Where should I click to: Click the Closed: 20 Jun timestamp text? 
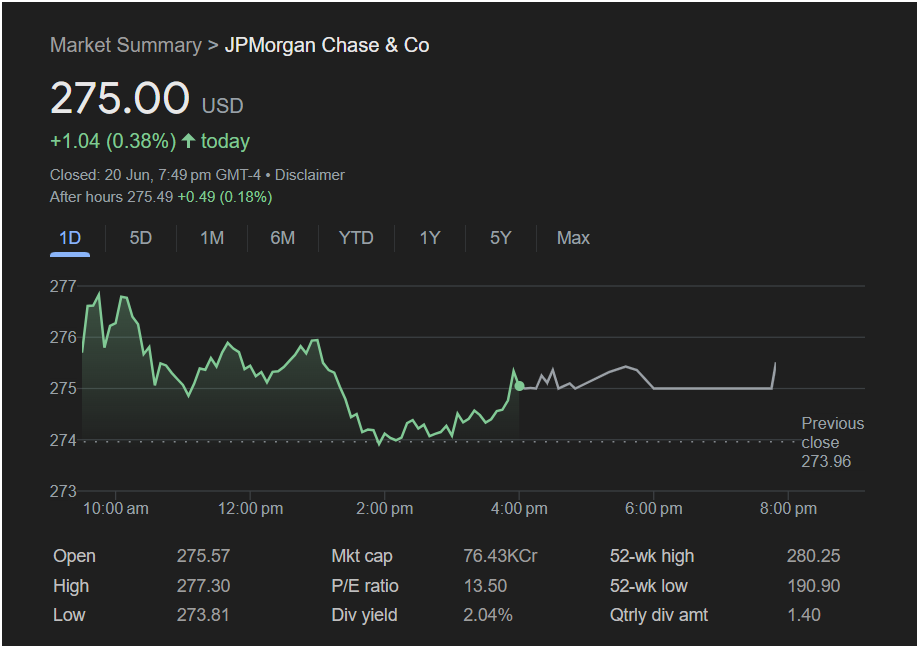tap(155, 175)
